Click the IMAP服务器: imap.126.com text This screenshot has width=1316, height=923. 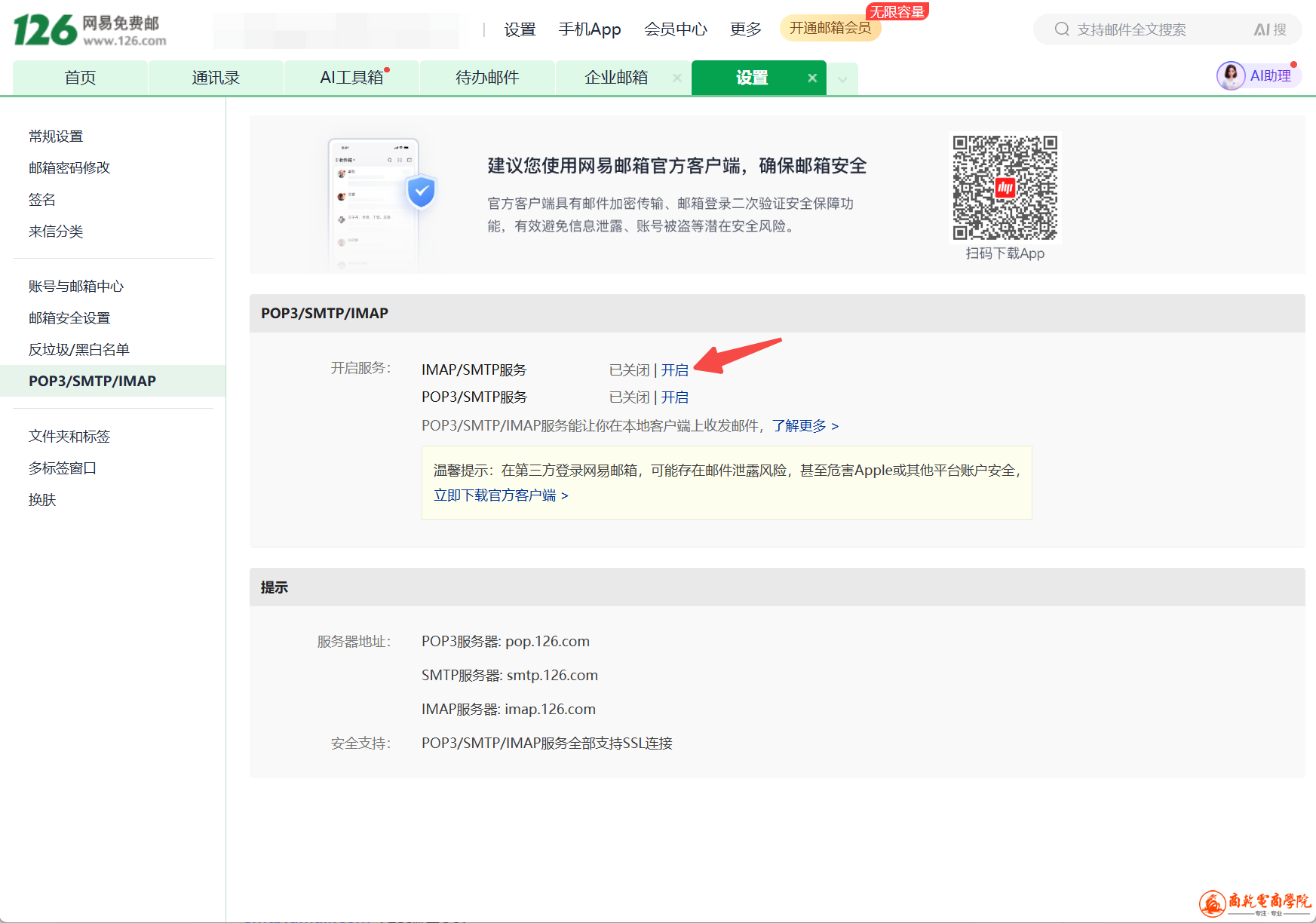pos(508,710)
